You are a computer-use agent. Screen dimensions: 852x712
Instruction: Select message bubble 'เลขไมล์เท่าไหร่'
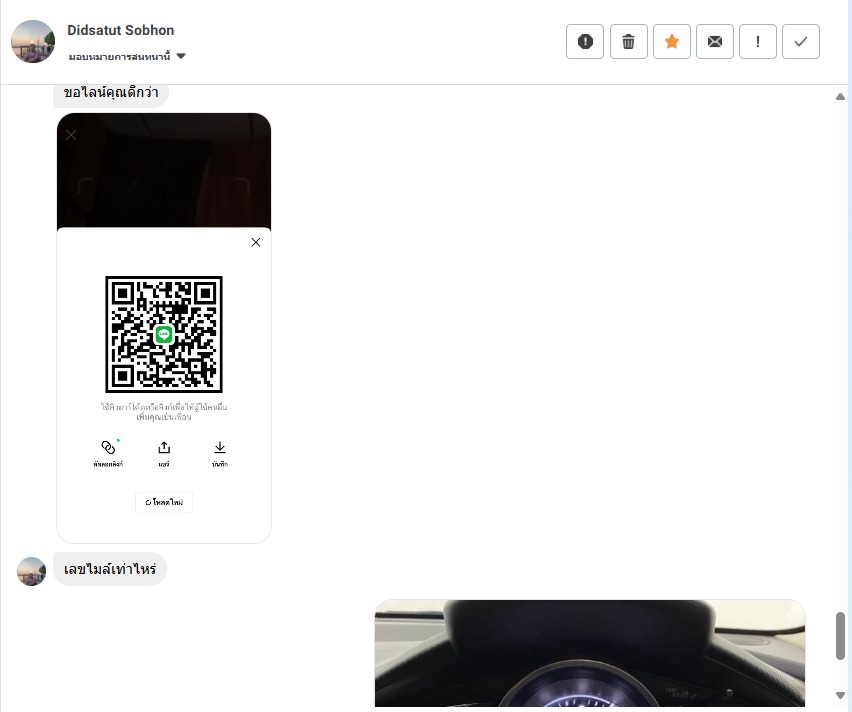[110, 569]
